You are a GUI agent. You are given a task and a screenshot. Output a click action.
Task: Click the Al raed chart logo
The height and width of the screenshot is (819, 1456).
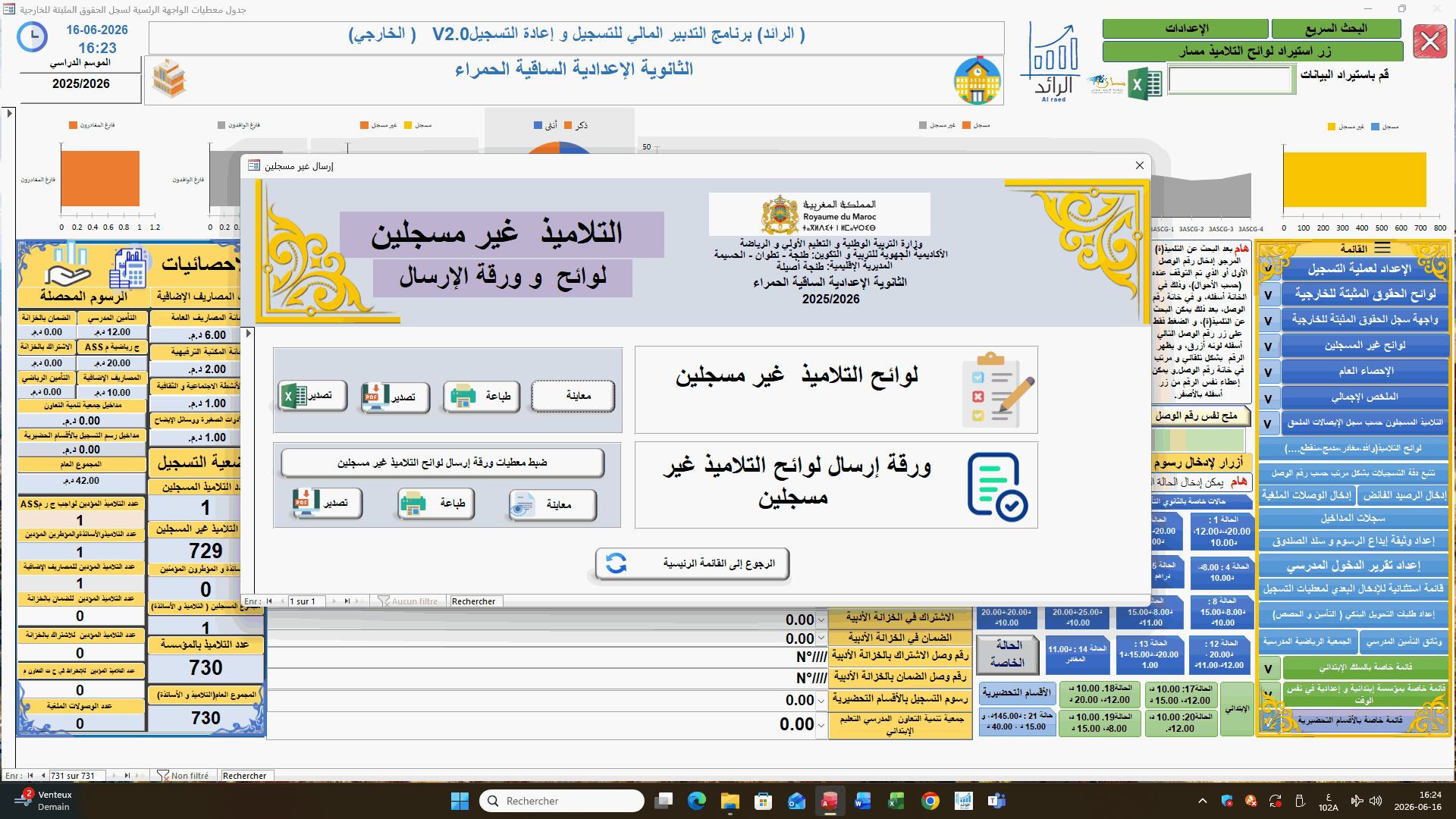click(x=1053, y=62)
